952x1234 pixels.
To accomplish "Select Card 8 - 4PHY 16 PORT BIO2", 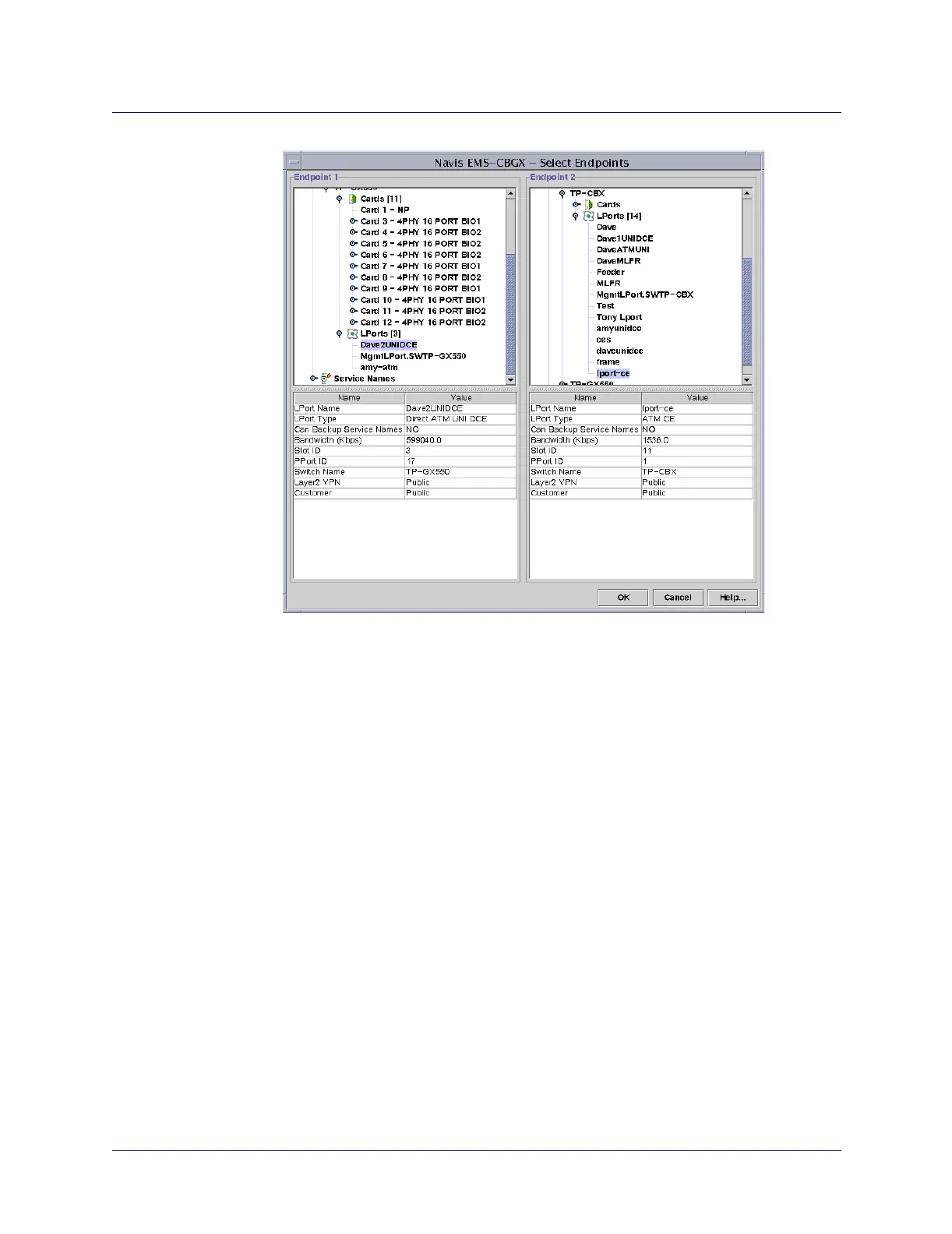I will click(x=421, y=277).
